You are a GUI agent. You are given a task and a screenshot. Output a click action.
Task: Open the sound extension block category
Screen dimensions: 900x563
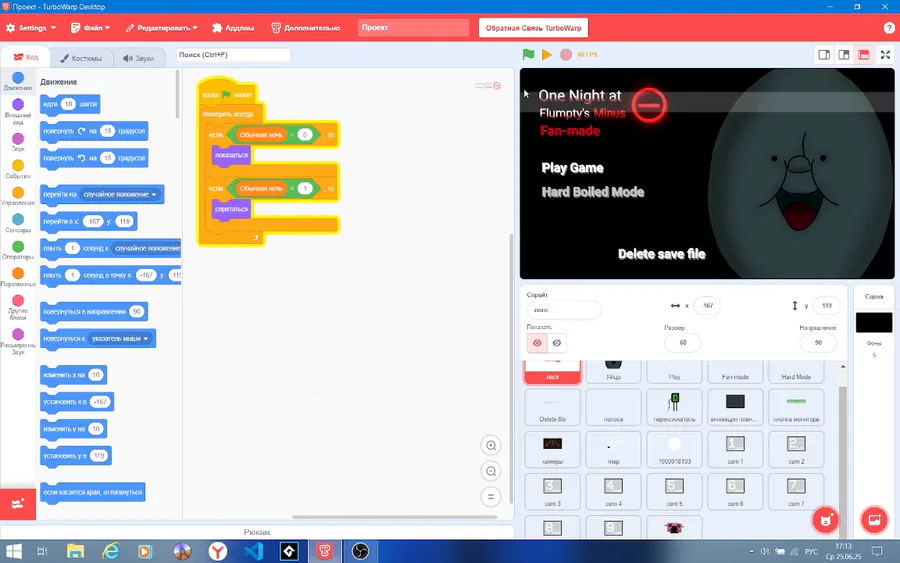click(x=18, y=341)
